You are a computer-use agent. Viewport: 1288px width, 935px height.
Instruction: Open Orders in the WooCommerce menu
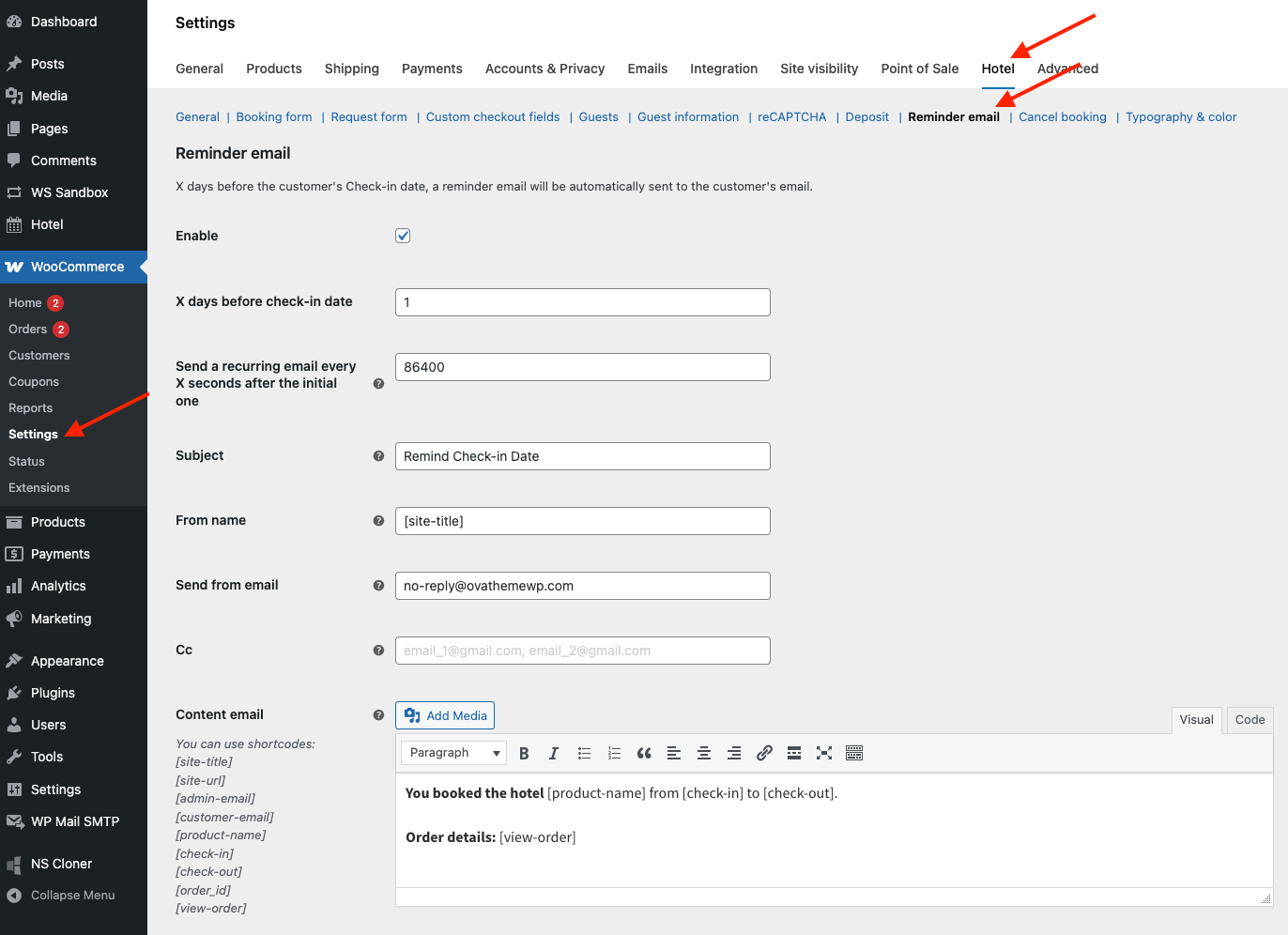click(x=28, y=330)
